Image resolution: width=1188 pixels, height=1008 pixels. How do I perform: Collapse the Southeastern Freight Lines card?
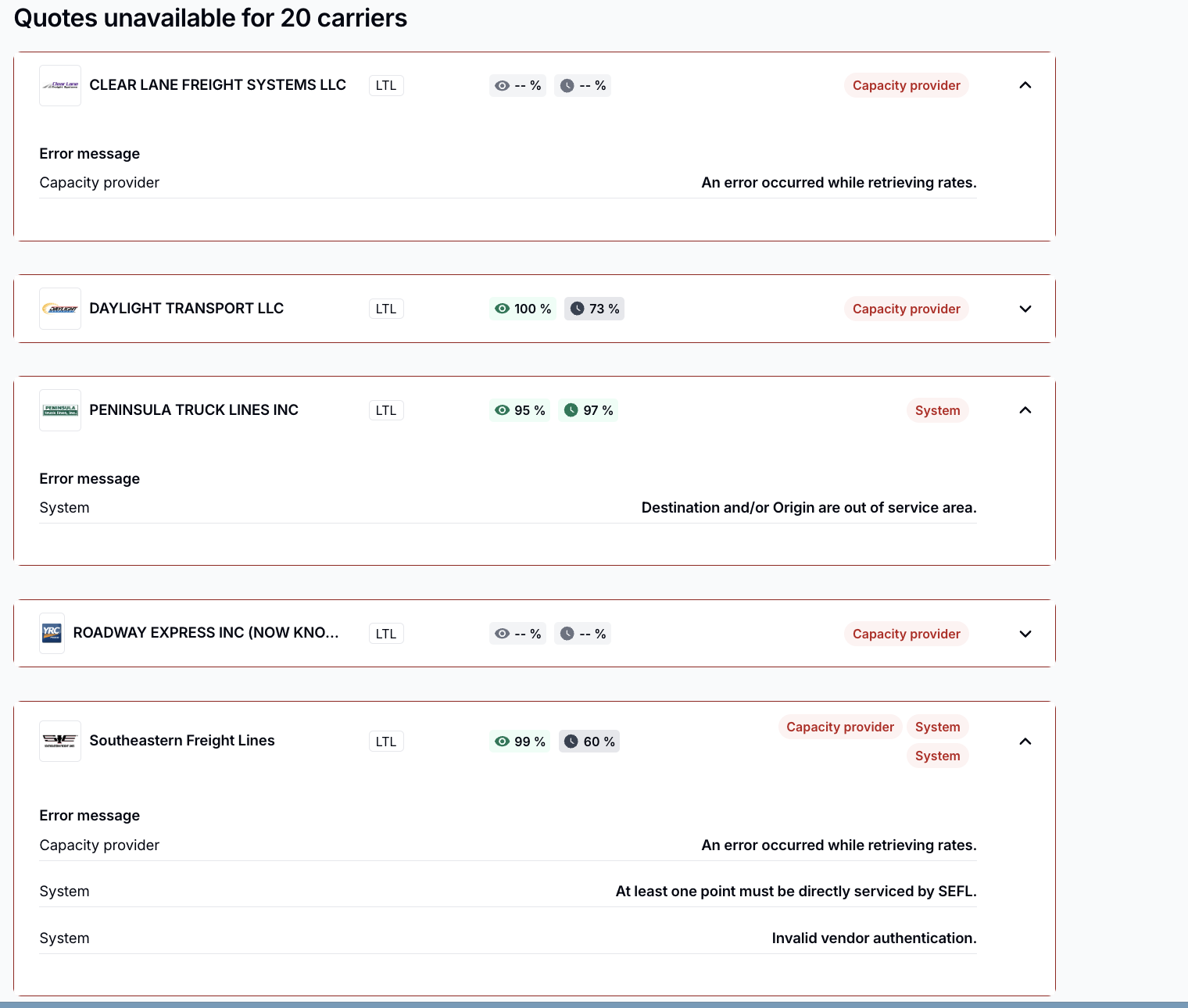(x=1025, y=742)
